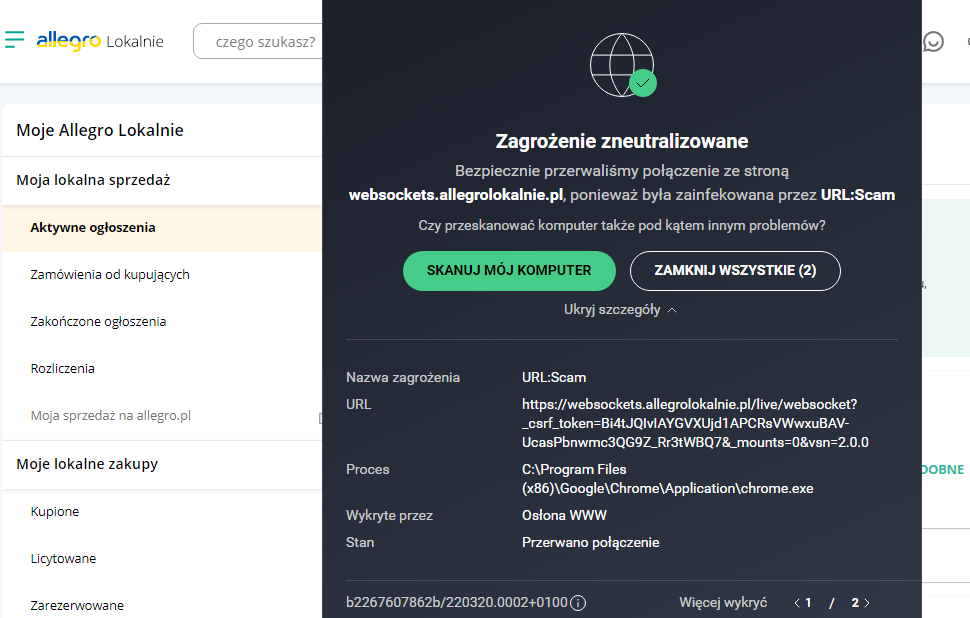Open Aktywne ogłoszenia in sidebar
970x618 pixels.
tap(162, 228)
